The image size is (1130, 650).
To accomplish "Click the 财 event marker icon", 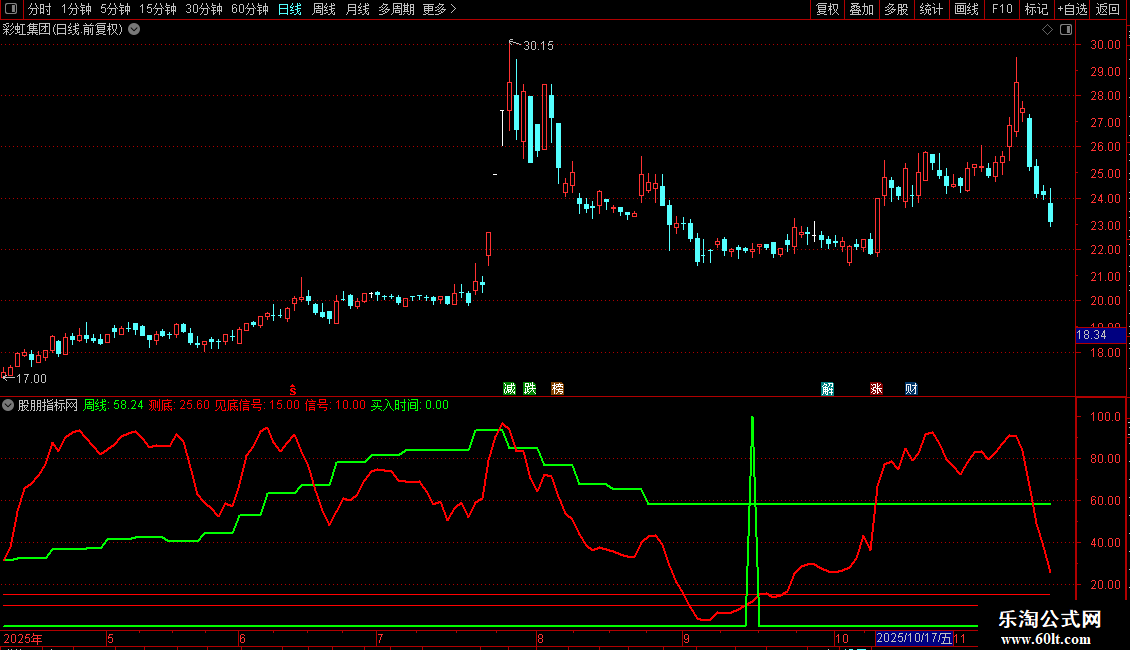I will pos(911,388).
